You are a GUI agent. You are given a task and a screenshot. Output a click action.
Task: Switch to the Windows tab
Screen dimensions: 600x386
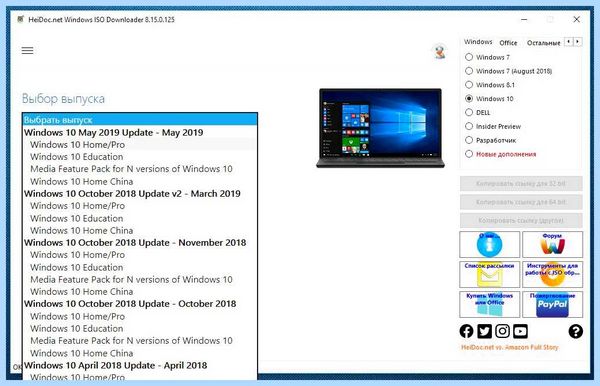click(x=478, y=42)
